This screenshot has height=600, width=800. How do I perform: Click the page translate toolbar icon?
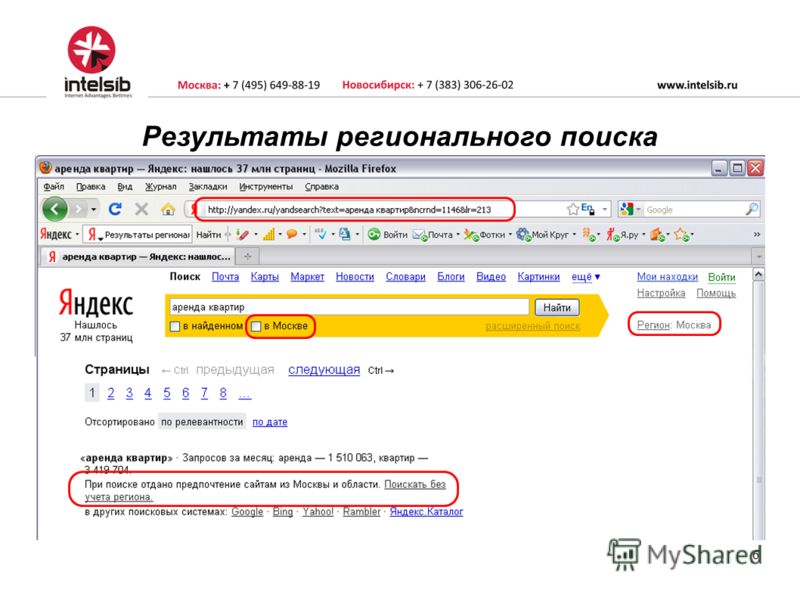click(x=345, y=235)
